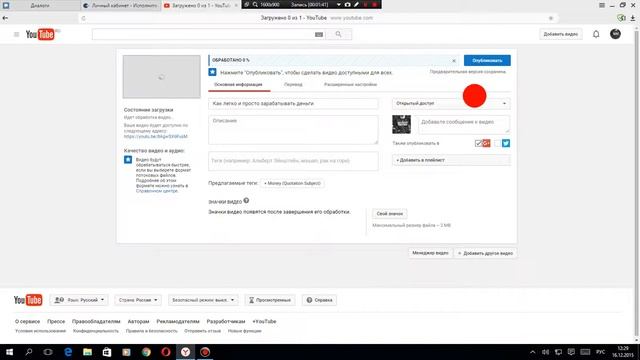640x360 pixels.
Task: Dismiss the processing status bar with X
Action: coord(454,60)
